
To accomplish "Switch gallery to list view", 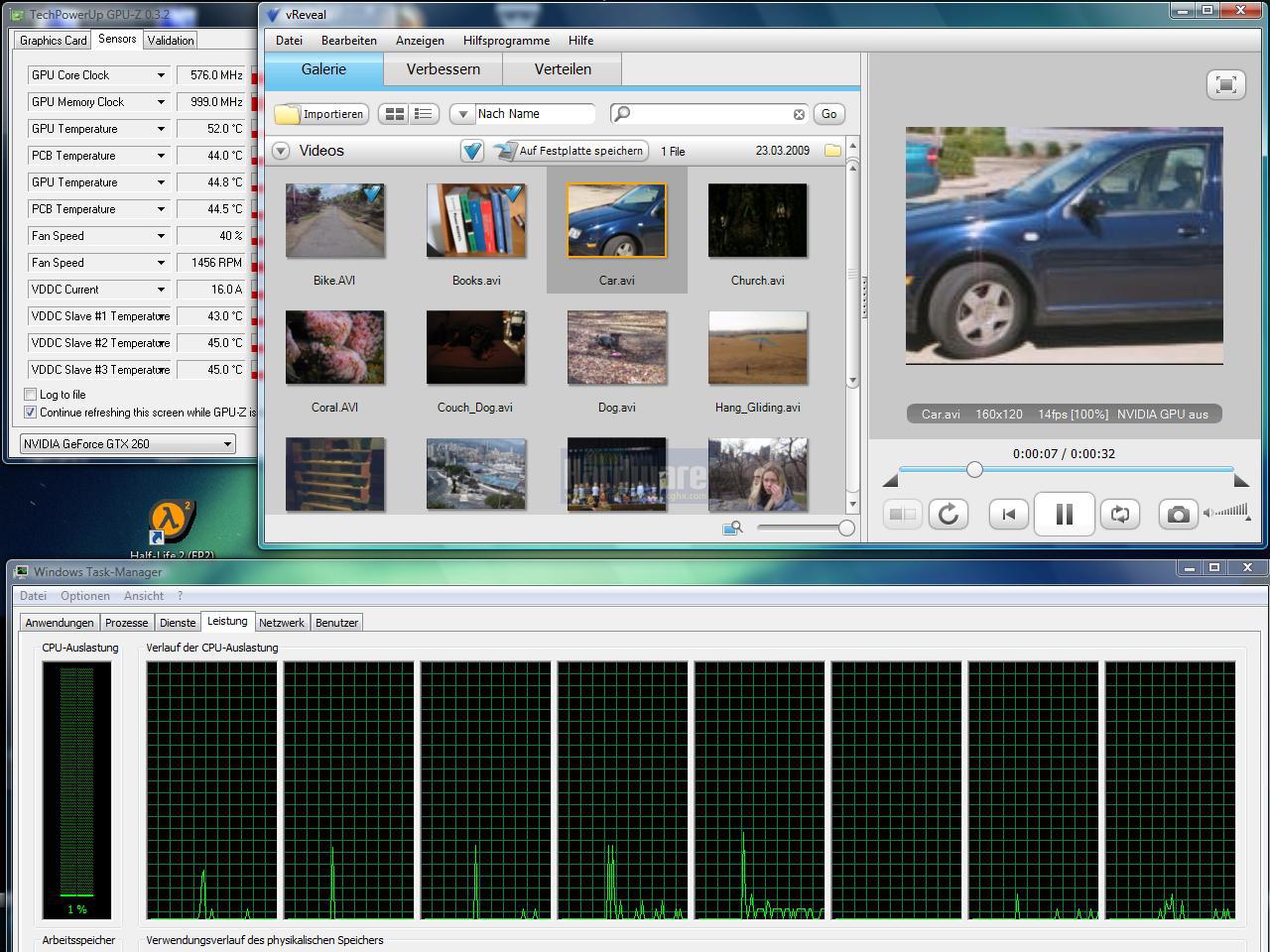I will 424,114.
